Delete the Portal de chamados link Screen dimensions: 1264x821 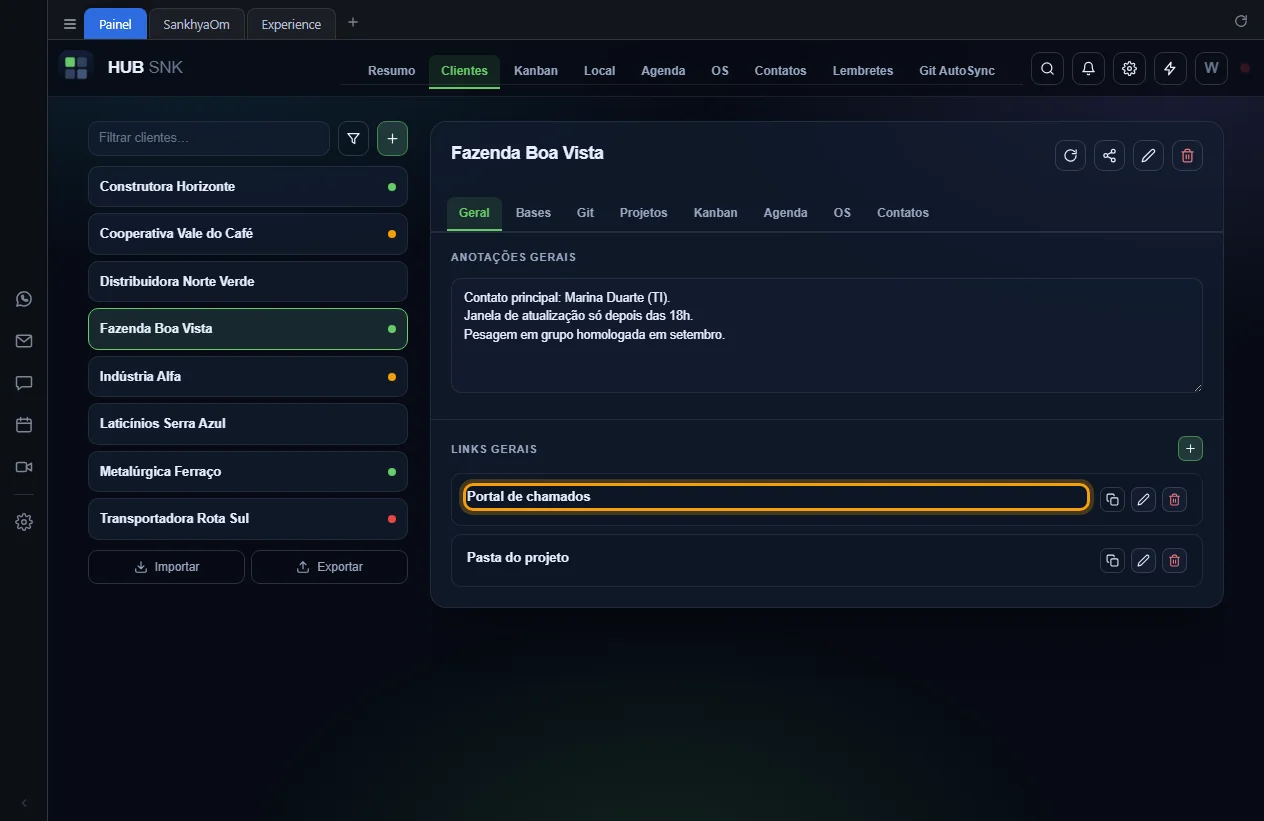click(x=1175, y=499)
